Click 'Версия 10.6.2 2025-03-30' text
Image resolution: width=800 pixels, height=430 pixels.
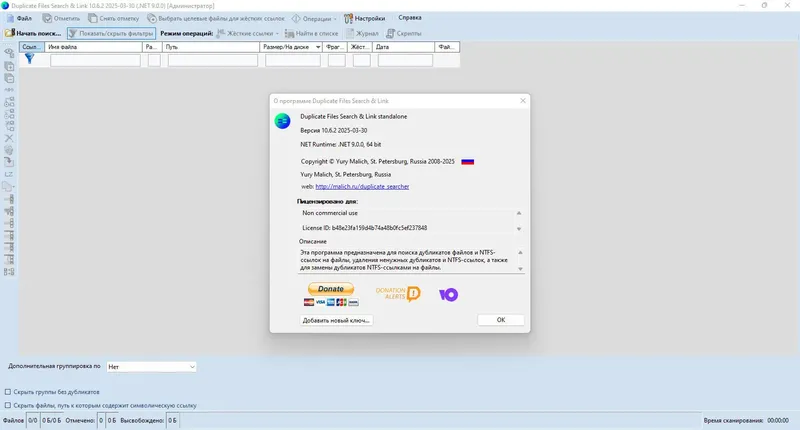[334, 131]
